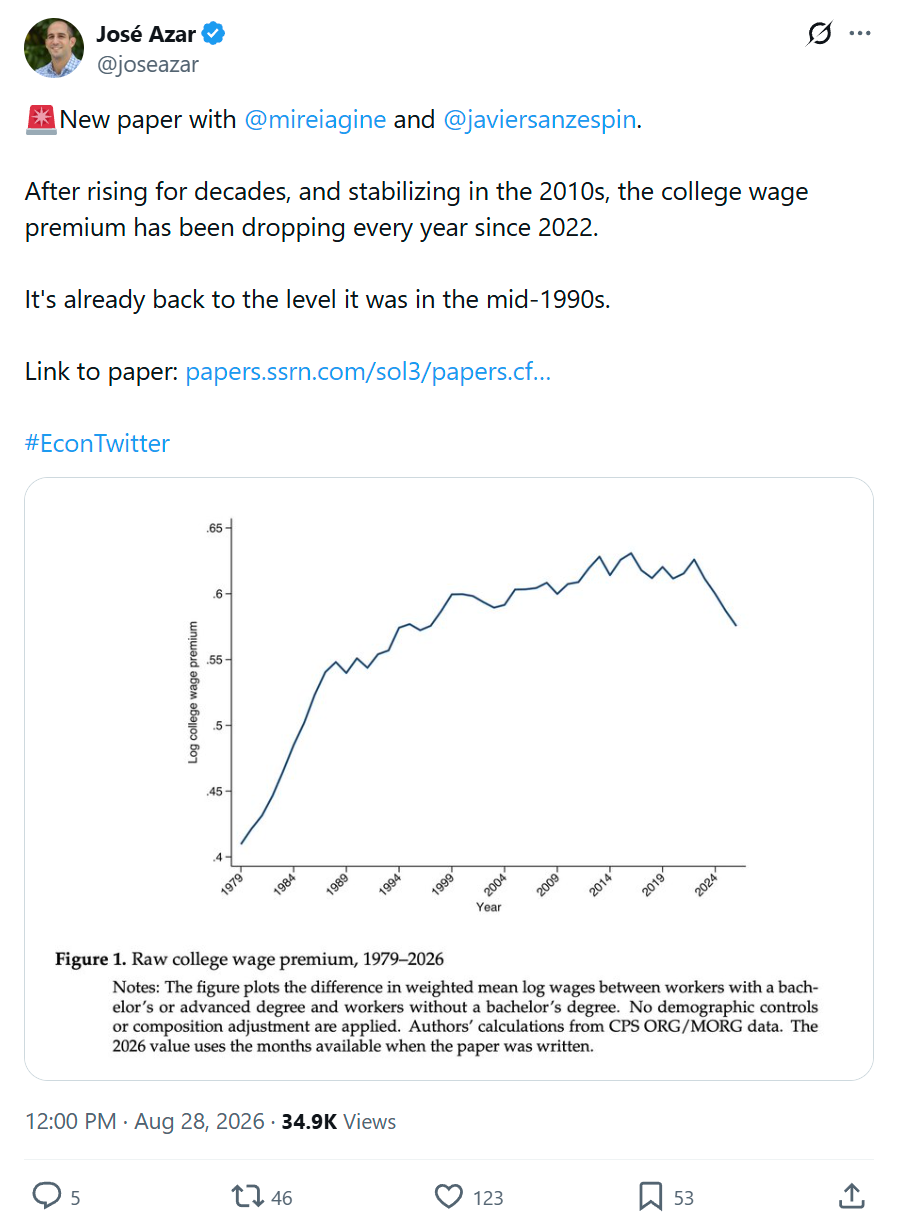Bookmark the post with bookmark icon
This screenshot has height=1225, width=898.
651,1196
